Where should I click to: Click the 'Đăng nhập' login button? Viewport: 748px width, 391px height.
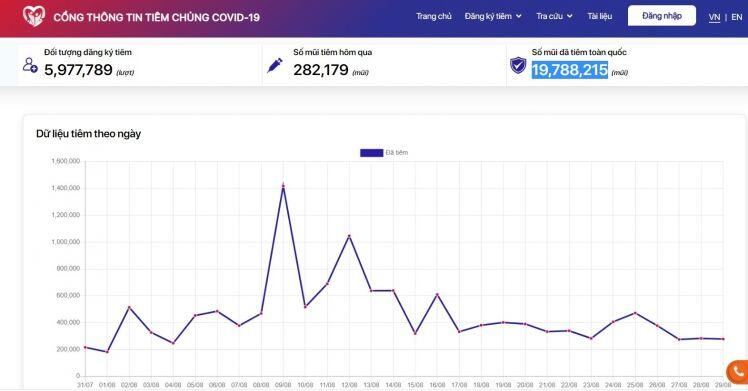coord(662,16)
